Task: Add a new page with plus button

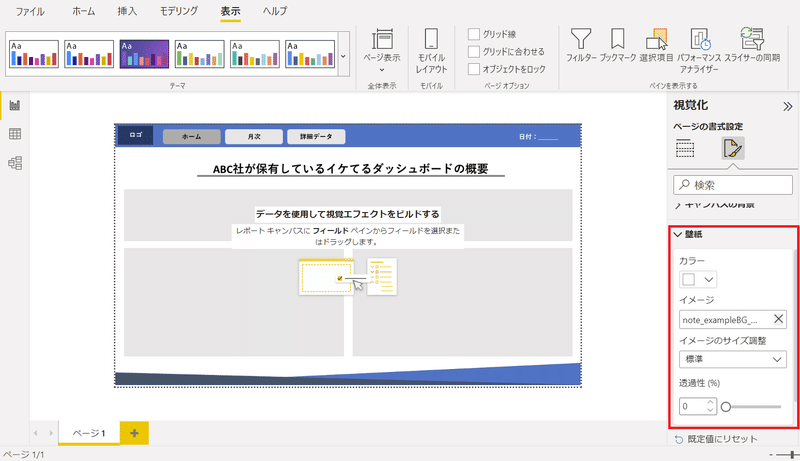Action: pyautogui.click(x=134, y=433)
